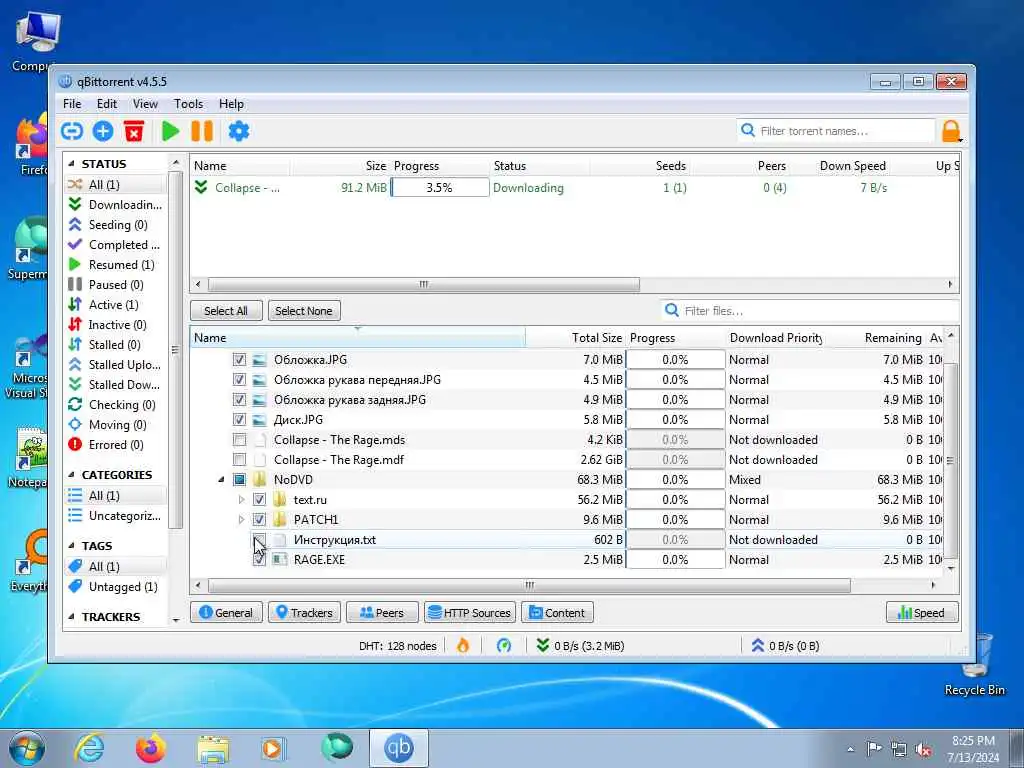Open the View menu

coord(145,104)
